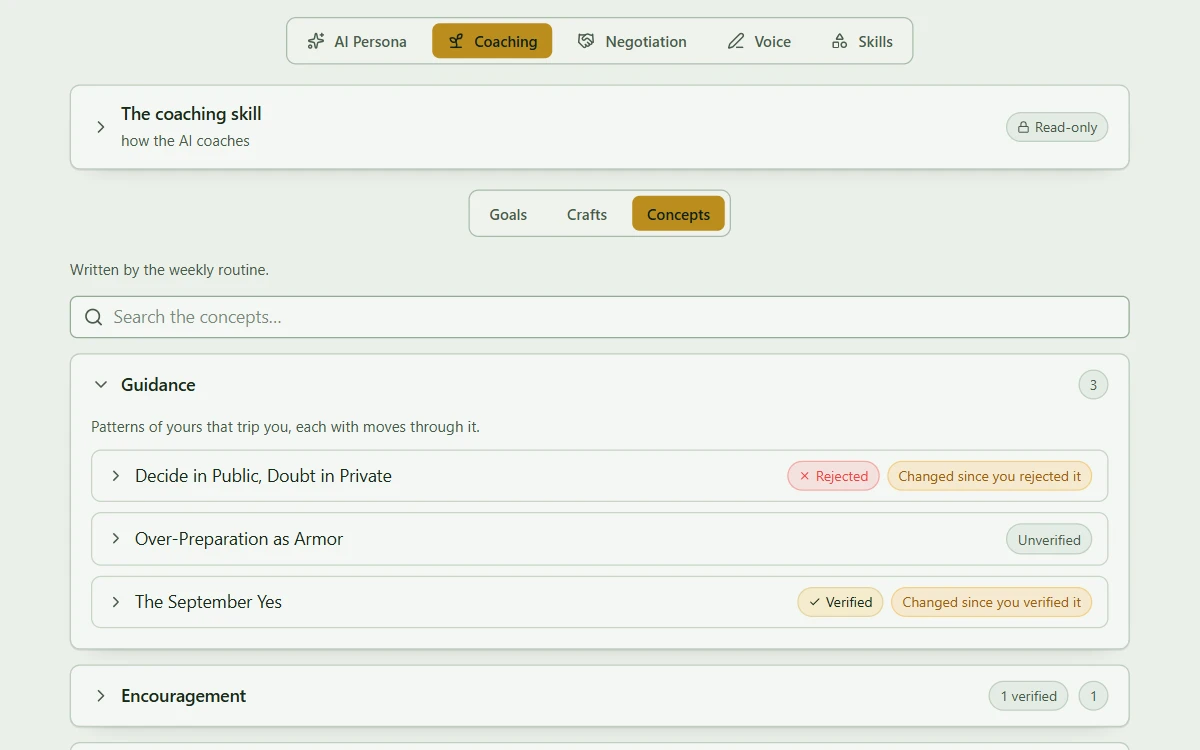Click the magnifier search icon
This screenshot has width=1200, height=750.
pyautogui.click(x=94, y=317)
